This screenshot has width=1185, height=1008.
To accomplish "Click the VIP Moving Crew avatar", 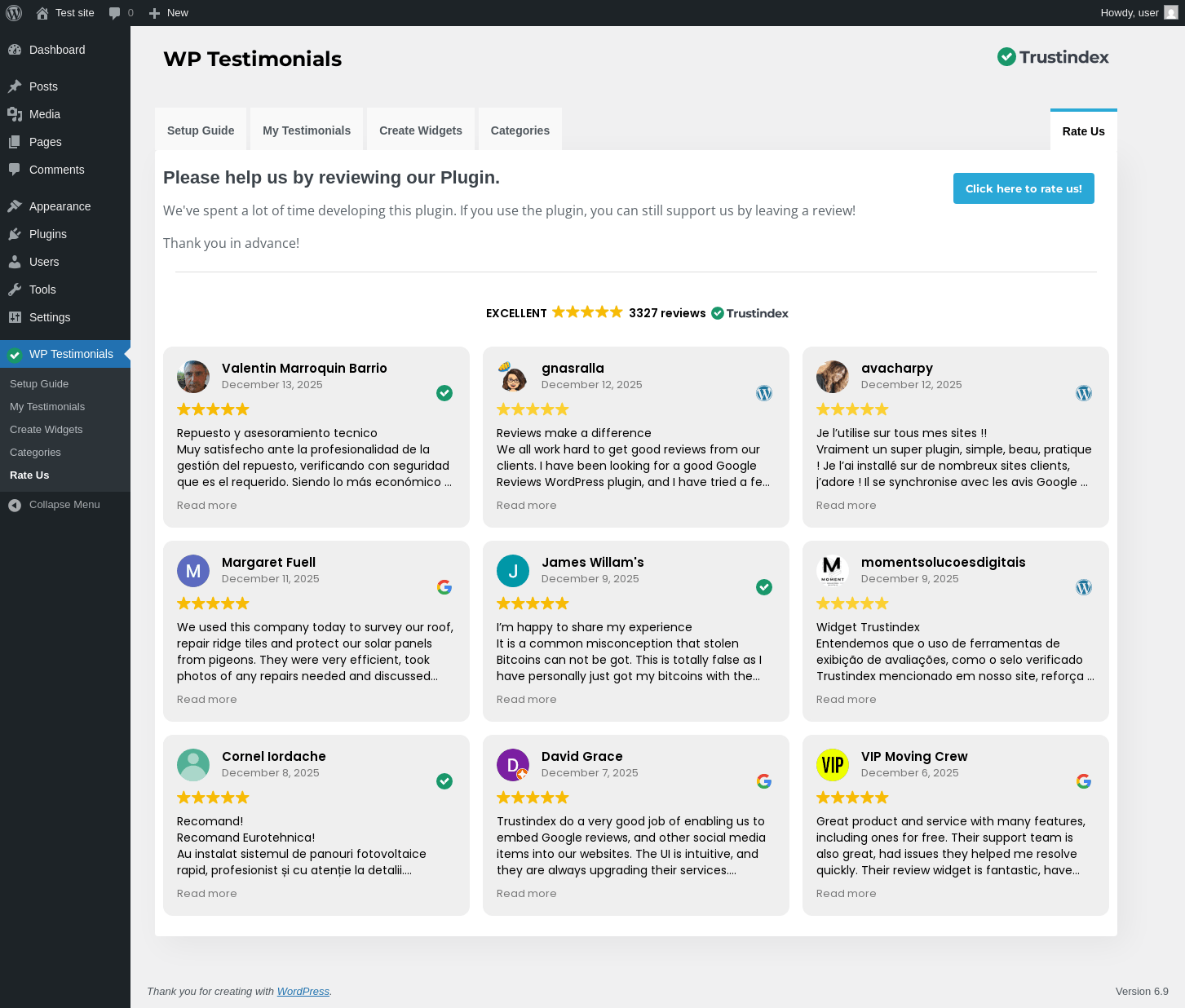I will point(833,765).
